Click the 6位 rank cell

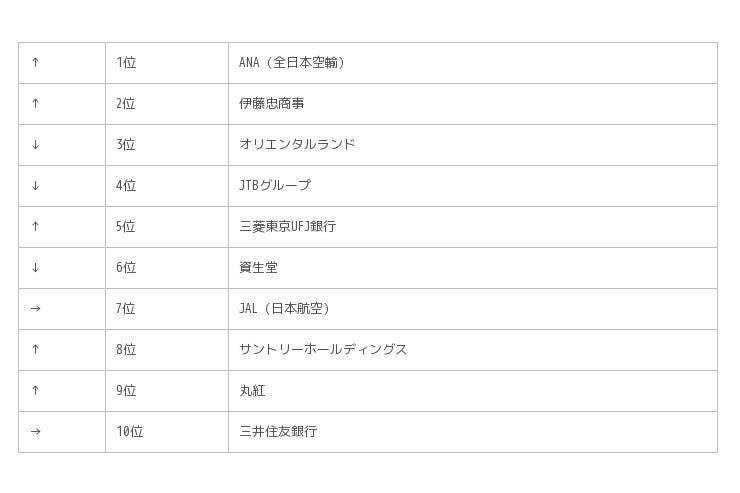click(x=125, y=268)
